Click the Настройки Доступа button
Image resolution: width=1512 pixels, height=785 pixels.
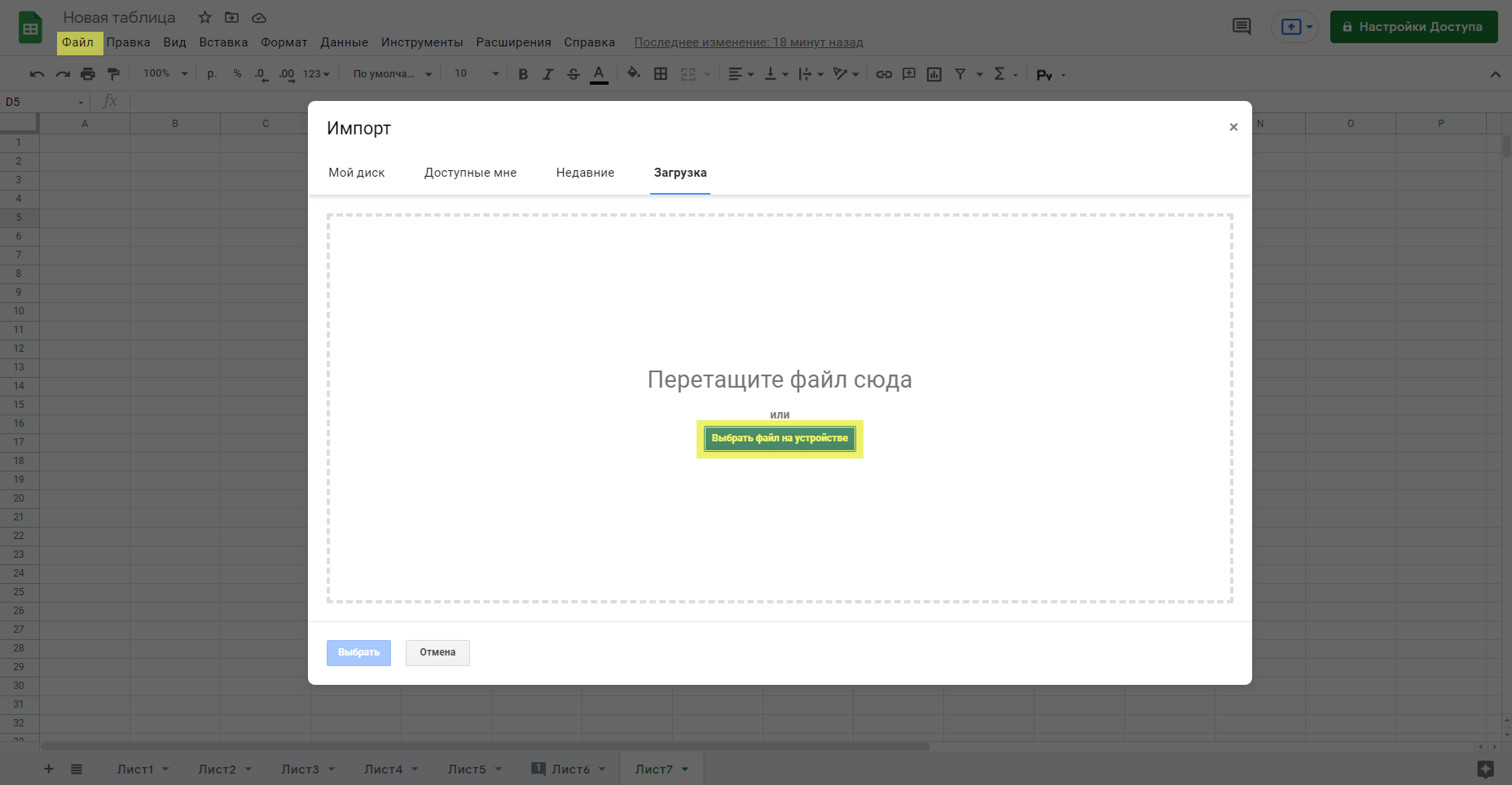(1413, 27)
